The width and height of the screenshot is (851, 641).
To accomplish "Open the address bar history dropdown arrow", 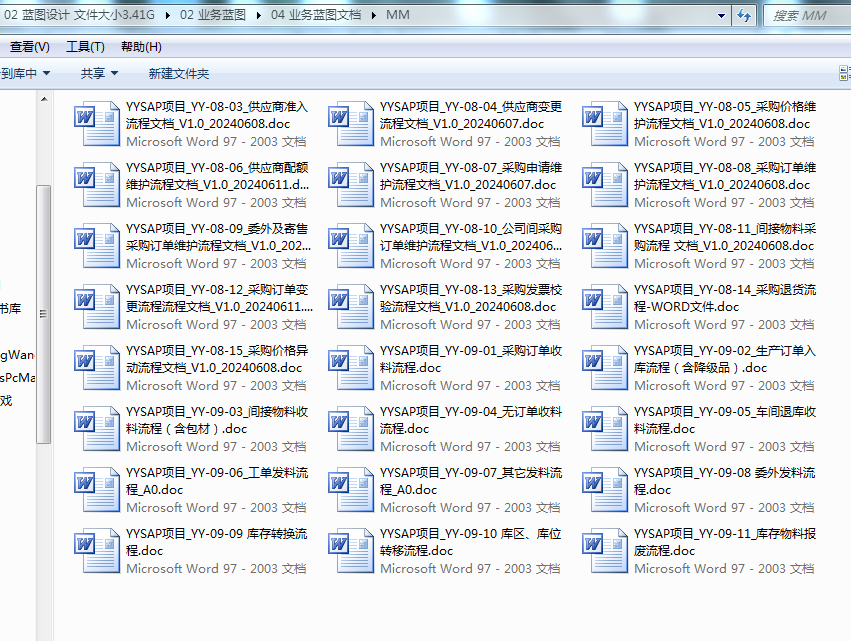I will [x=720, y=15].
